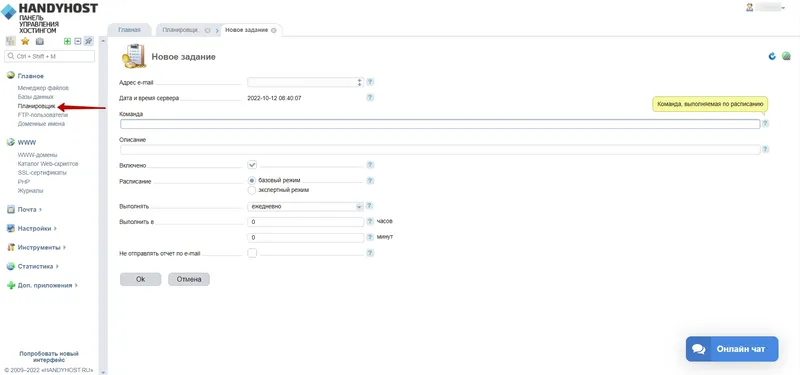
Task: Collapse the WWW menu section
Action: pyautogui.click(x=27, y=143)
